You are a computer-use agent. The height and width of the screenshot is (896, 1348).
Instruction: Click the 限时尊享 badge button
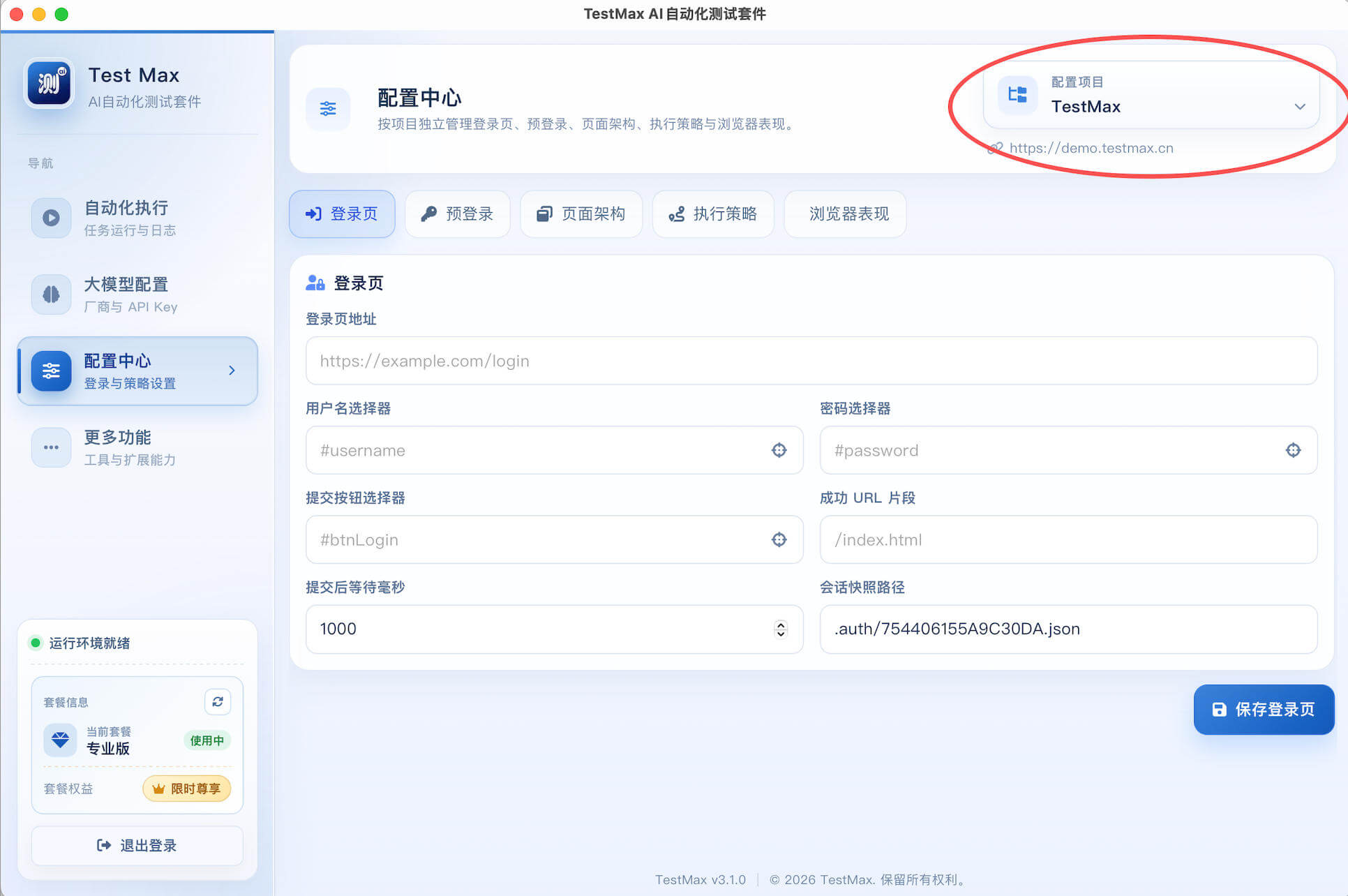[x=187, y=789]
